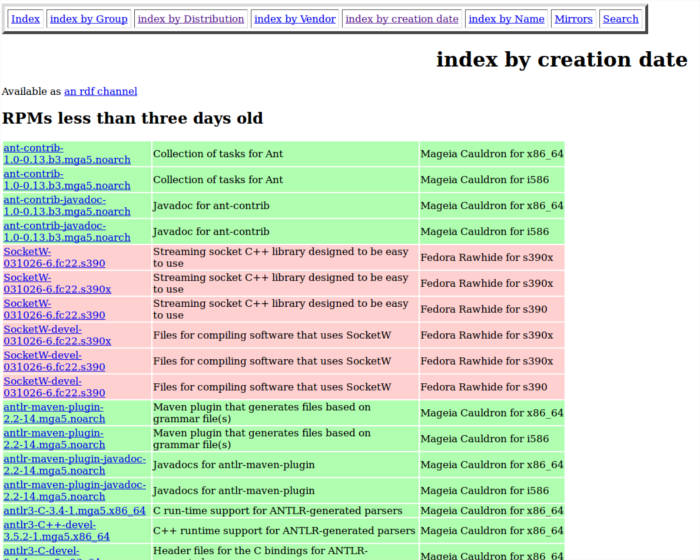Open ant-contrib package for Mageia Cauldron i586
700x560 pixels.
click(x=67, y=180)
